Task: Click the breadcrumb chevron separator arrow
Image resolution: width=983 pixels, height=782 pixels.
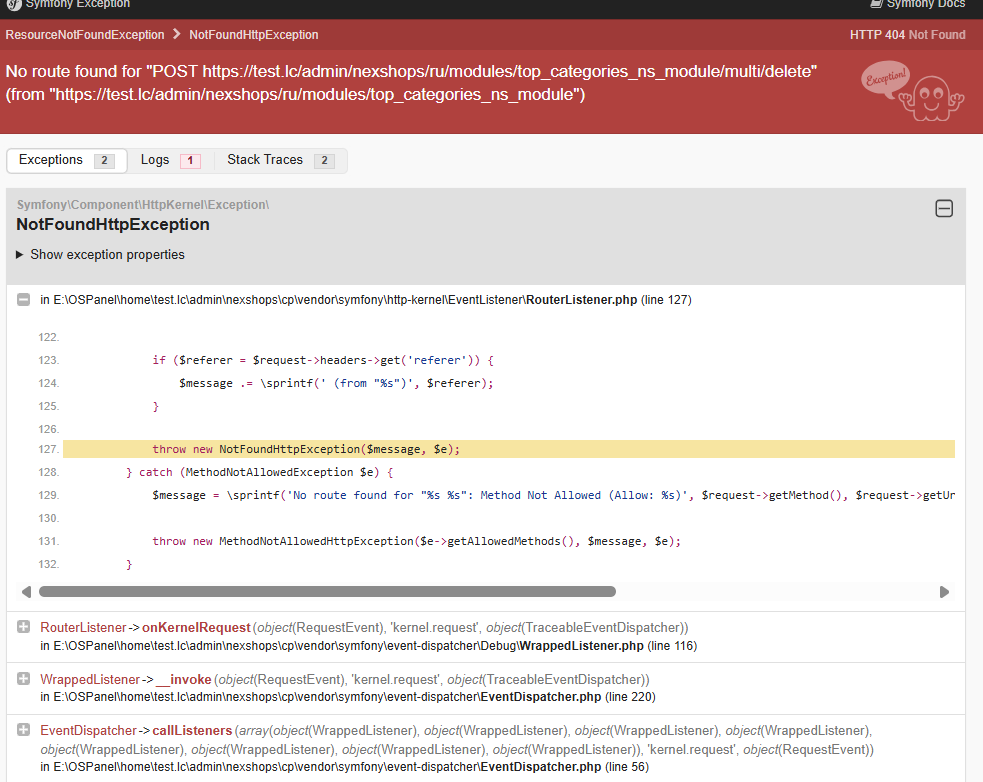Action: click(177, 35)
